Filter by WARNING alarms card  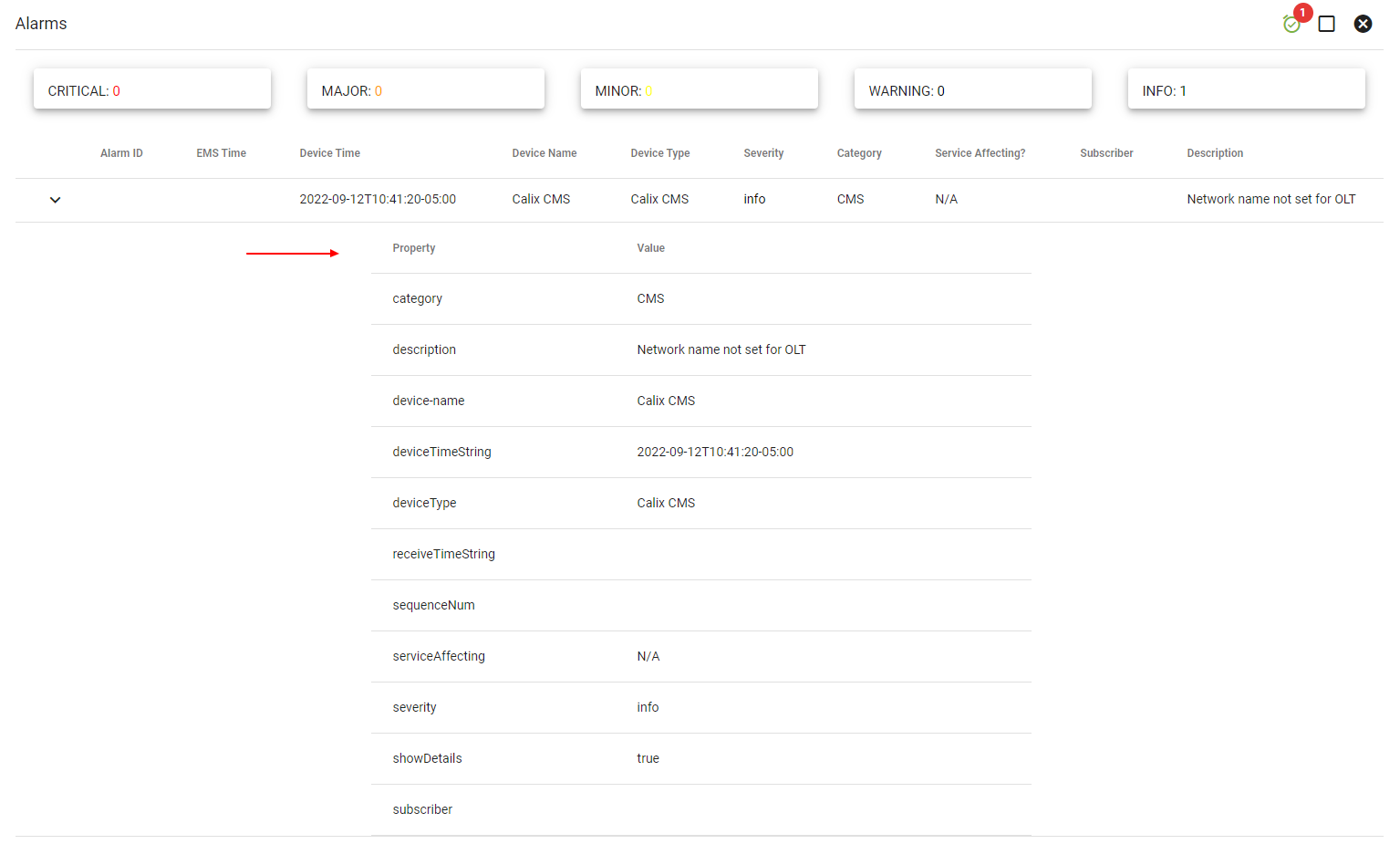[x=973, y=89]
